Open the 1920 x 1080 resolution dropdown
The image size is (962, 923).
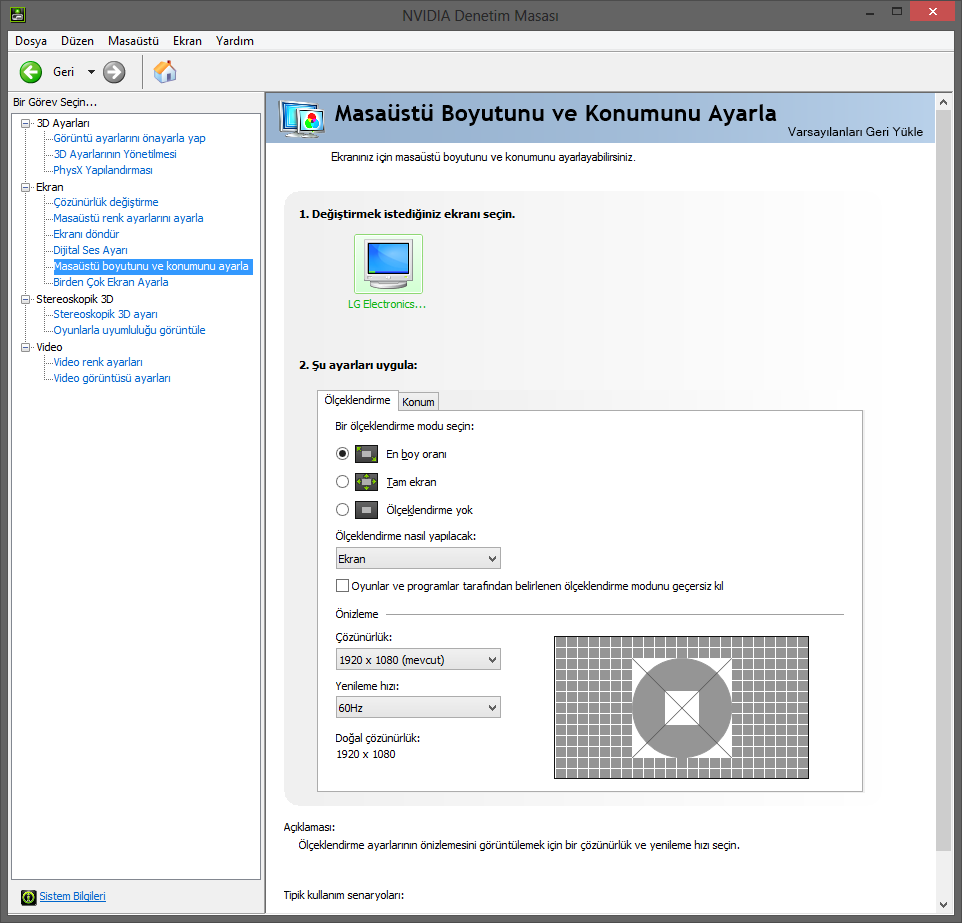click(x=418, y=660)
